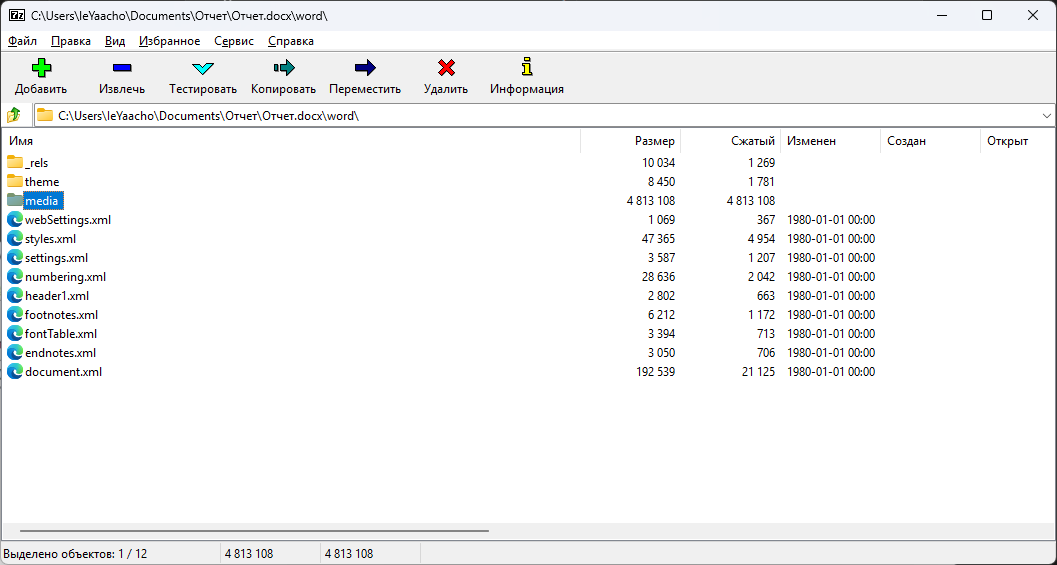Viewport: 1057px width, 565px height.
Task: Click the media folder icon
Action: pos(15,200)
